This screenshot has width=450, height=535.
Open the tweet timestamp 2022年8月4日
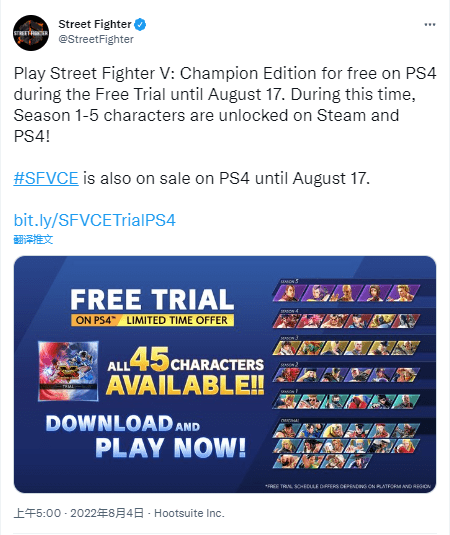(x=107, y=513)
